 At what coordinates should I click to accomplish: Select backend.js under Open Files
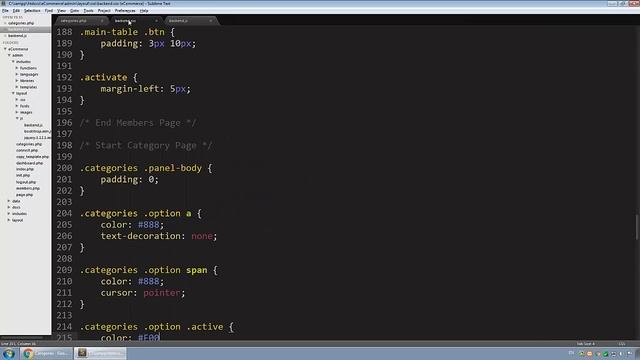pyautogui.click(x=18, y=36)
